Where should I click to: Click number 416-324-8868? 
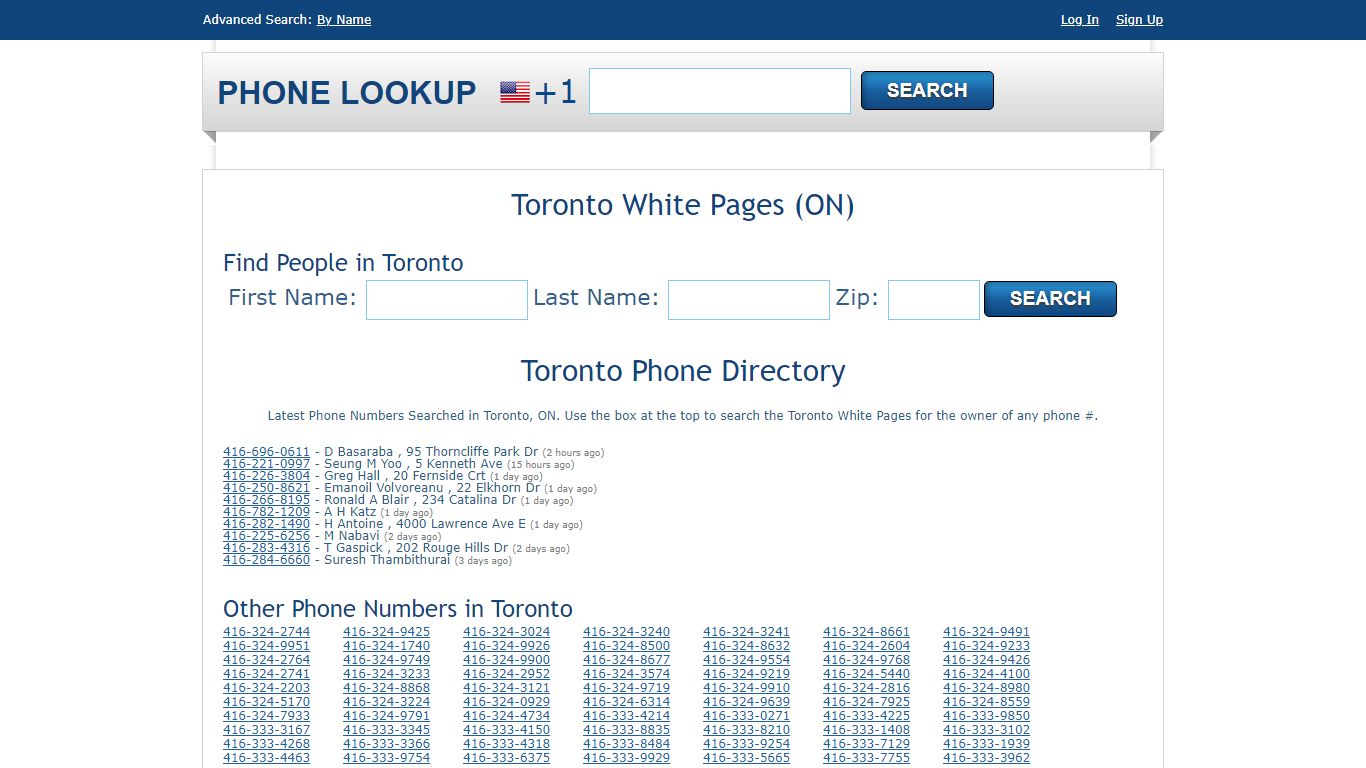[x=387, y=688]
